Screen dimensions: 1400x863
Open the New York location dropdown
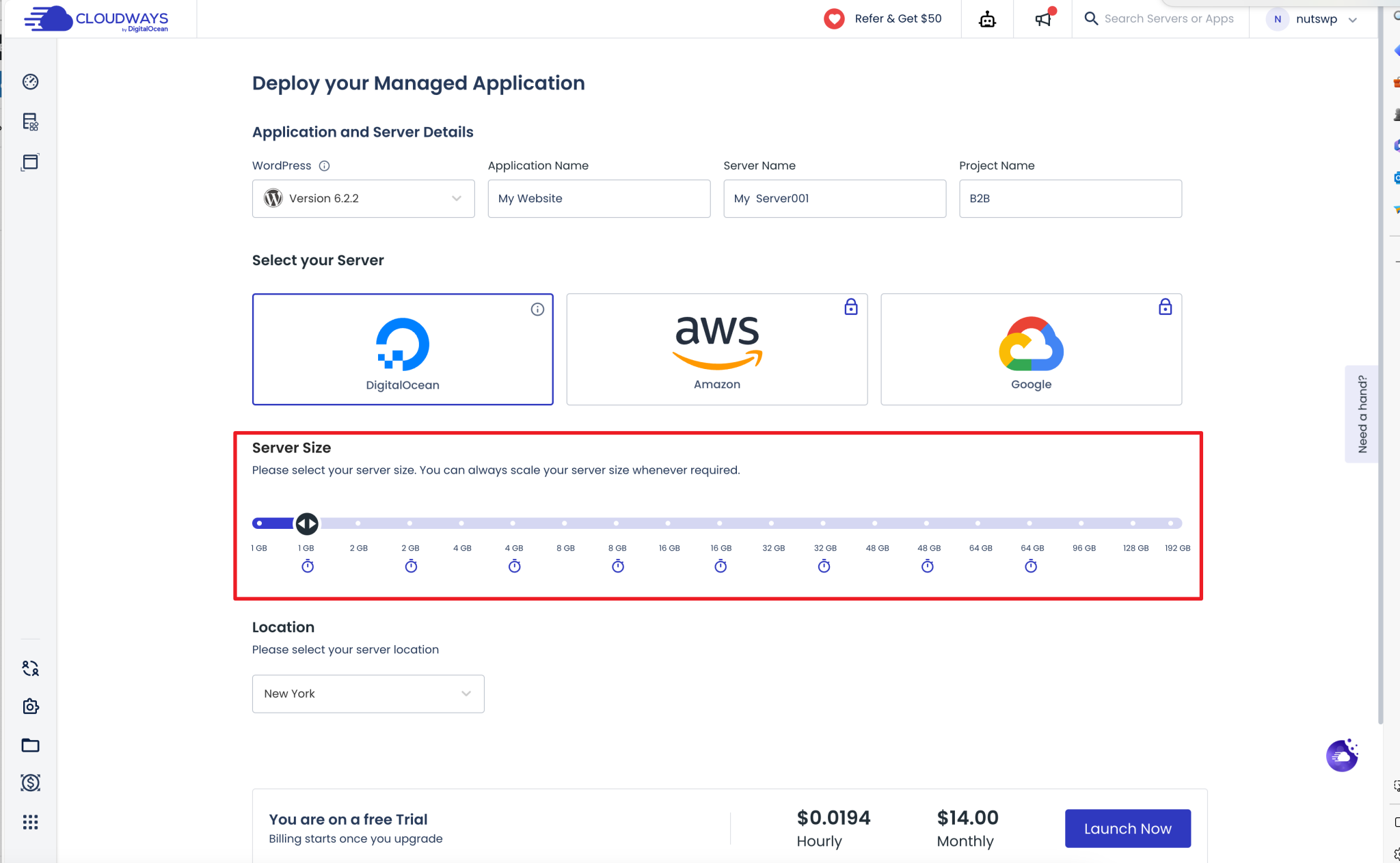(368, 693)
